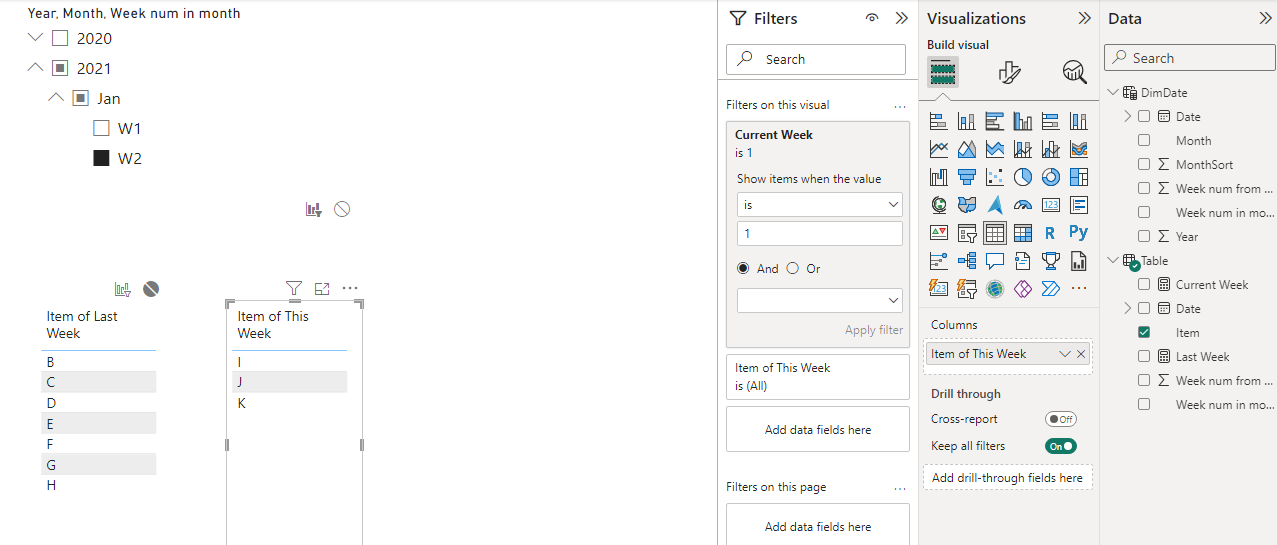Insert an R script visual
This screenshot has width=1277, height=545.
1050,233
